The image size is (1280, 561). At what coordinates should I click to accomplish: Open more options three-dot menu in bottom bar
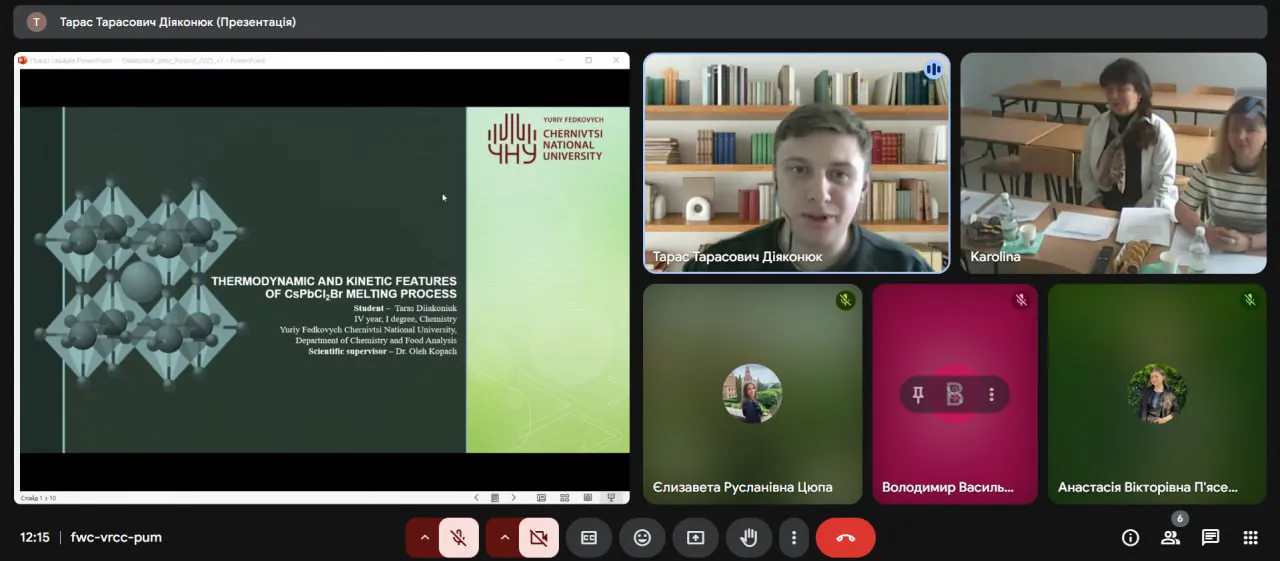(794, 538)
